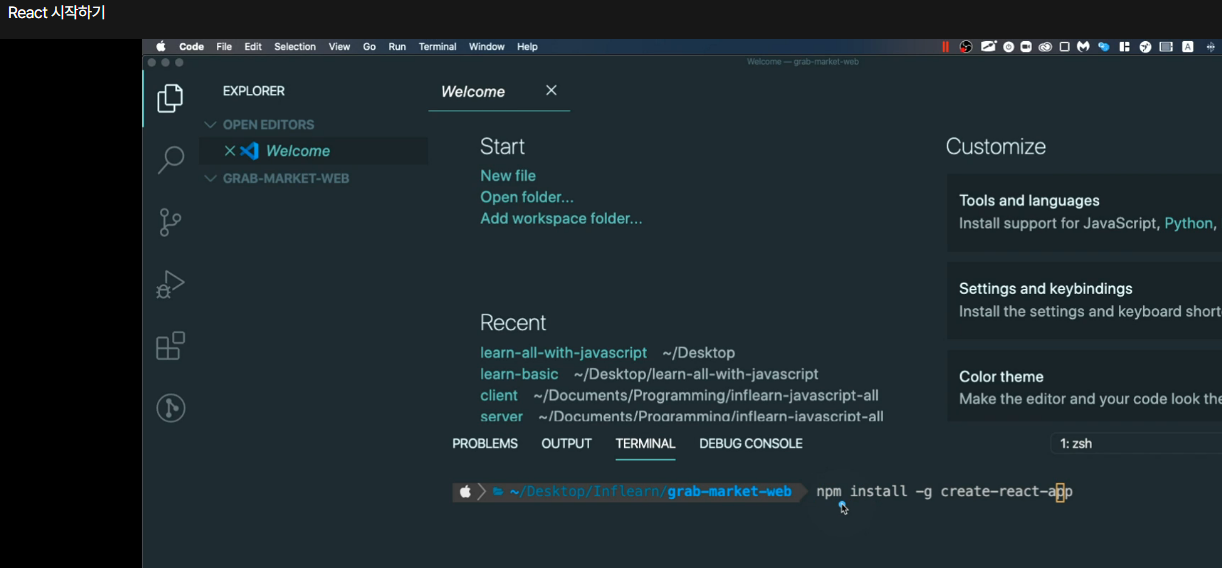
Task: Switch to the PROBLEMS panel tab
Action: click(485, 443)
